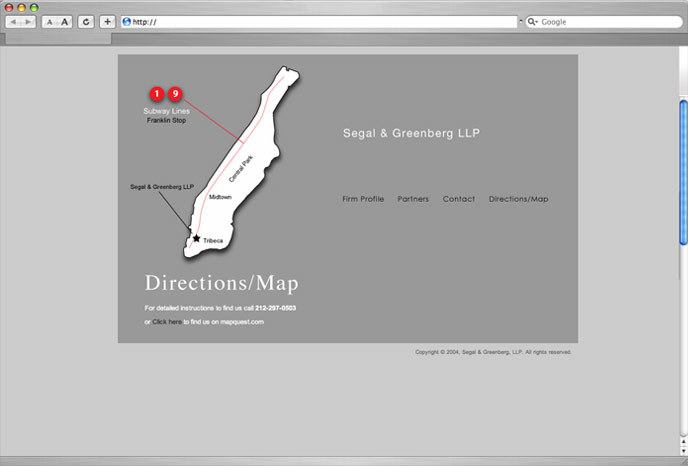Viewport: 688px width, 466px height.
Task: Select the red subway line 9 badge
Action: (175, 93)
